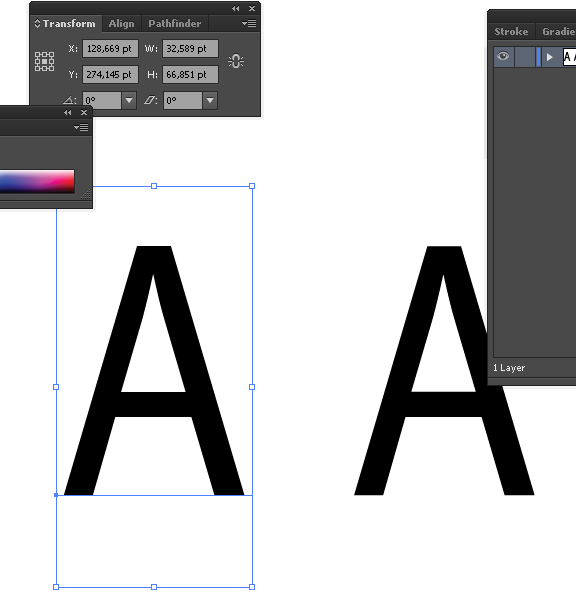Close the color panel
This screenshot has width=576, height=600.
click(84, 112)
